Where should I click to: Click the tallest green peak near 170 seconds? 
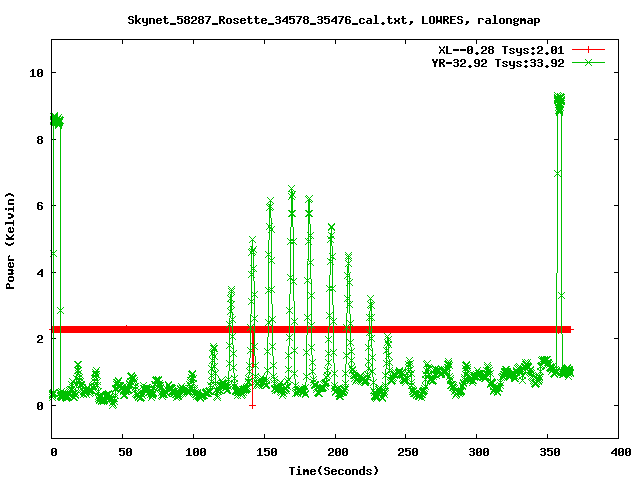coord(291,189)
